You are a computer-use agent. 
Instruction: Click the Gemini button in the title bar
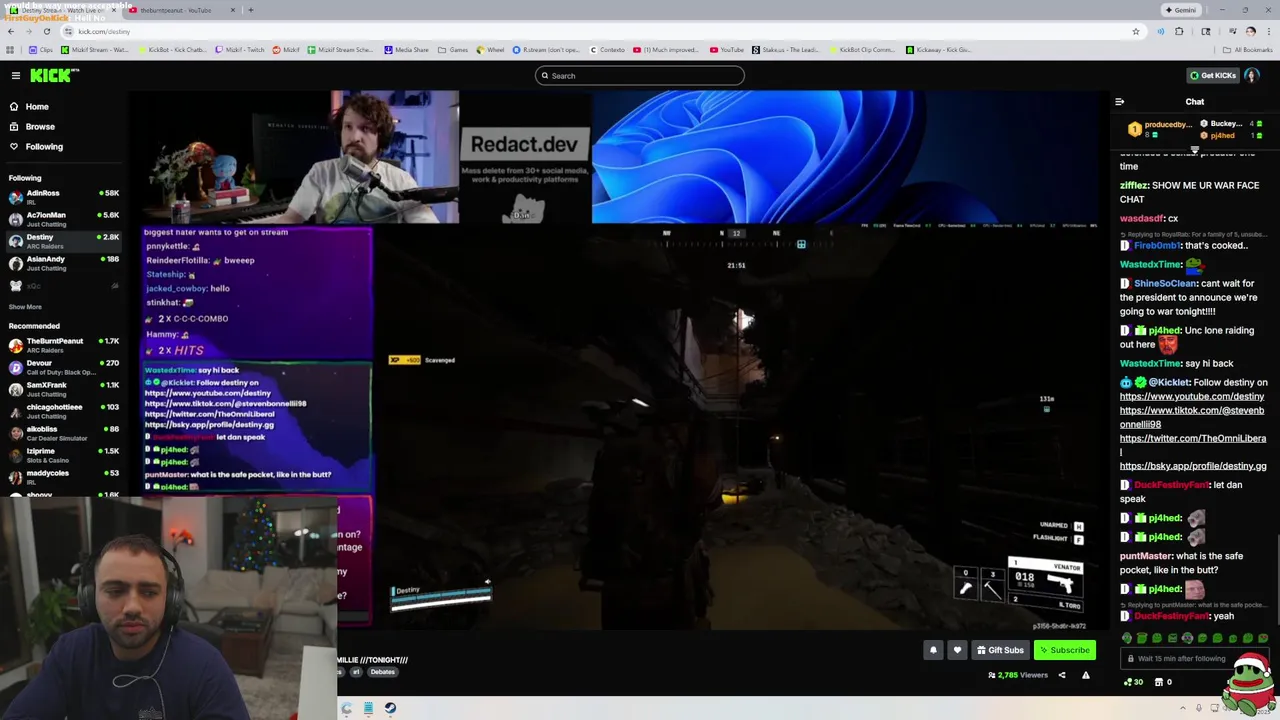pos(1181,10)
